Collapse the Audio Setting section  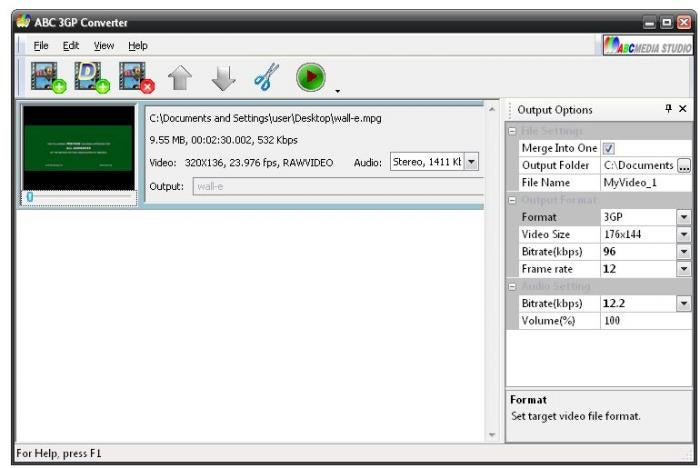(x=512, y=286)
